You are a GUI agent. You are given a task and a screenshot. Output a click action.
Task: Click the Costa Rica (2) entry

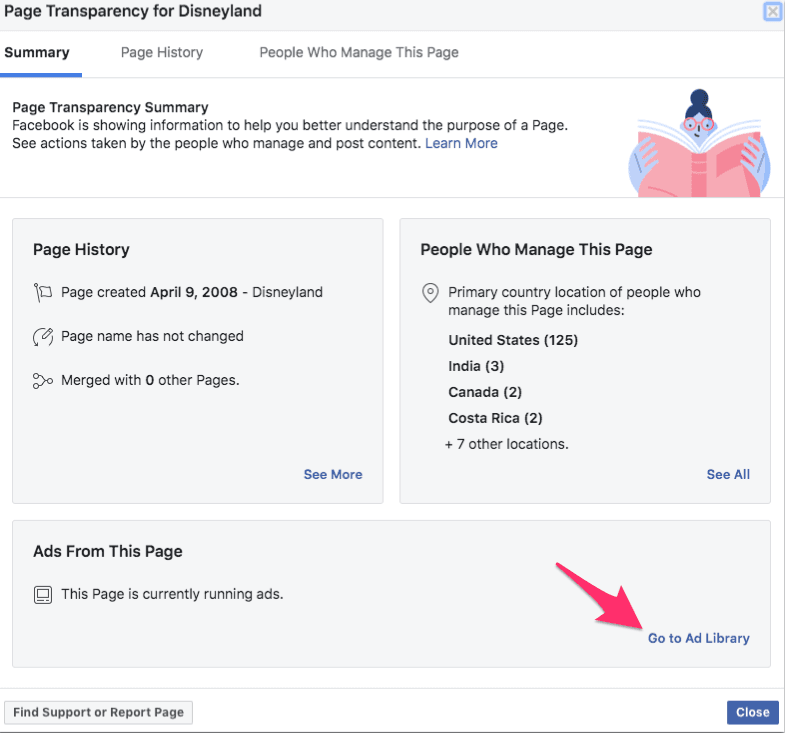pyautogui.click(x=495, y=418)
